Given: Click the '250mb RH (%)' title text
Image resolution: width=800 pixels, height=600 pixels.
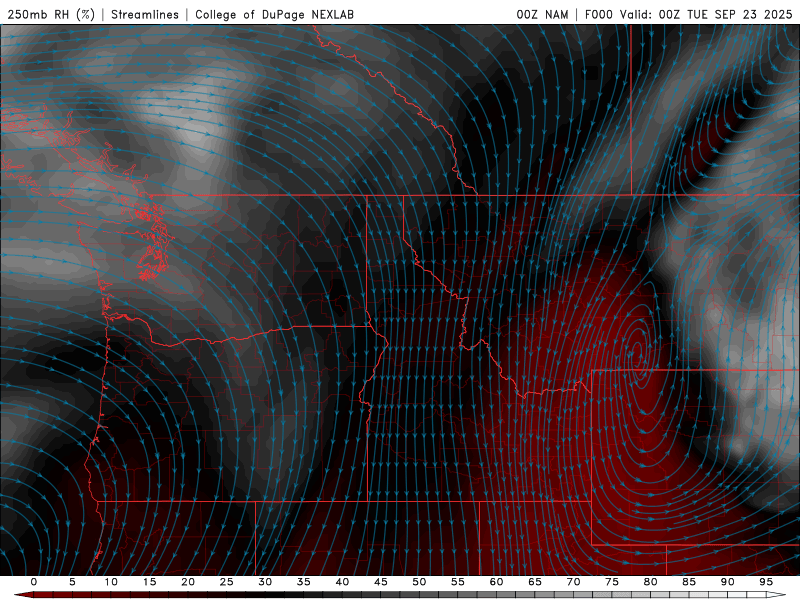Looking at the screenshot, I should [51, 14].
